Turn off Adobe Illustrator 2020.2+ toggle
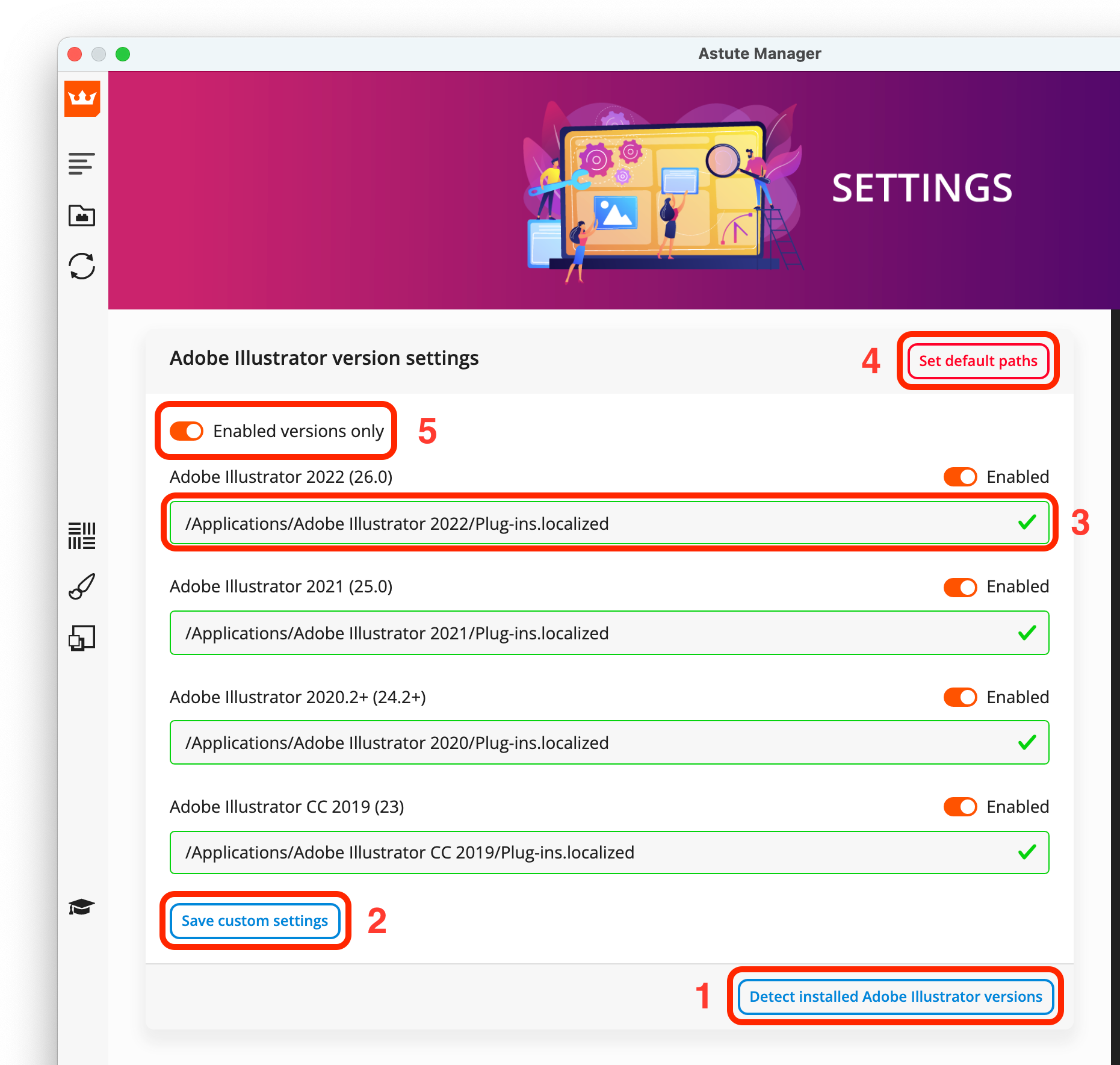 click(960, 697)
